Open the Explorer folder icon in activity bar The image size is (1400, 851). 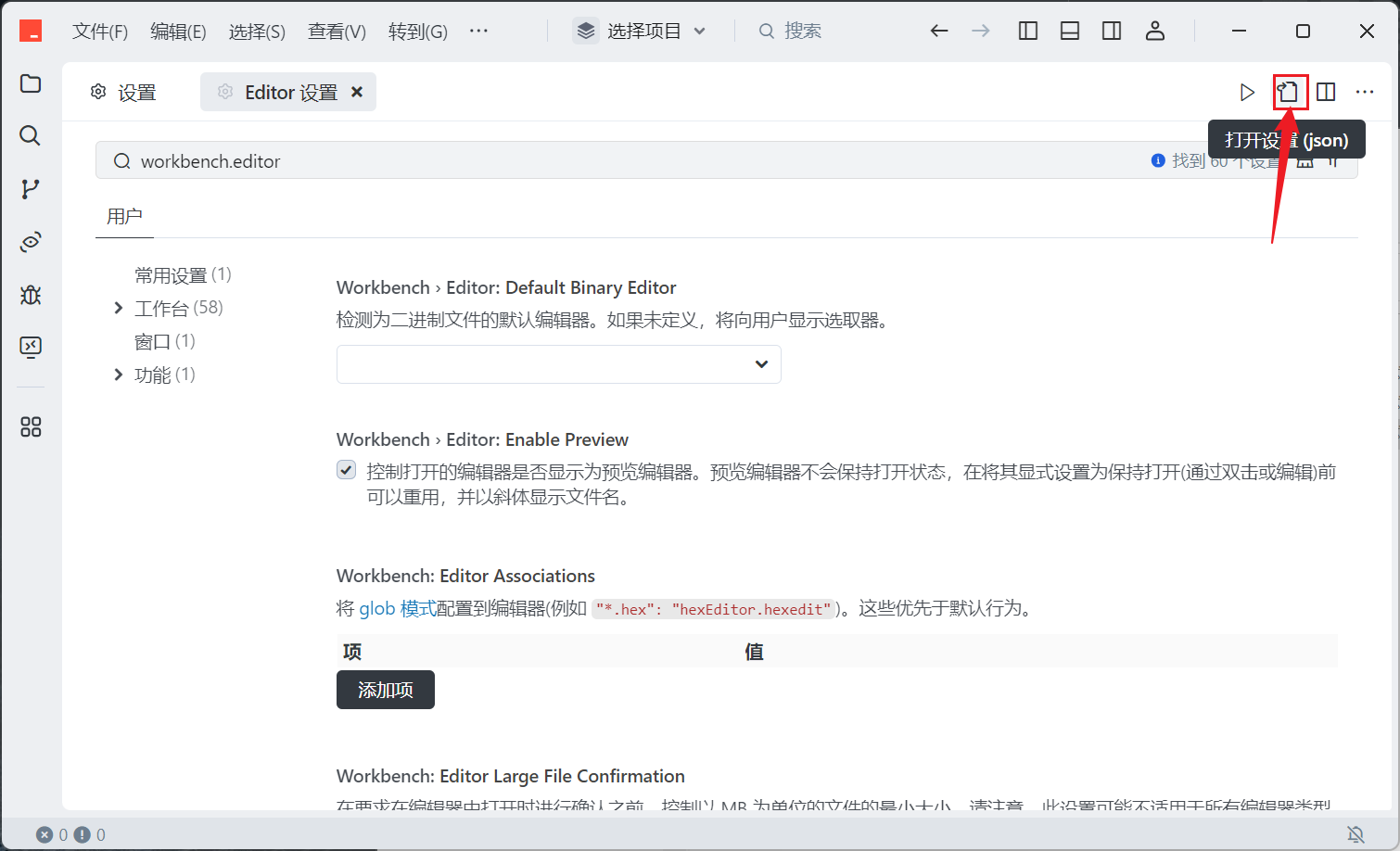tap(31, 83)
